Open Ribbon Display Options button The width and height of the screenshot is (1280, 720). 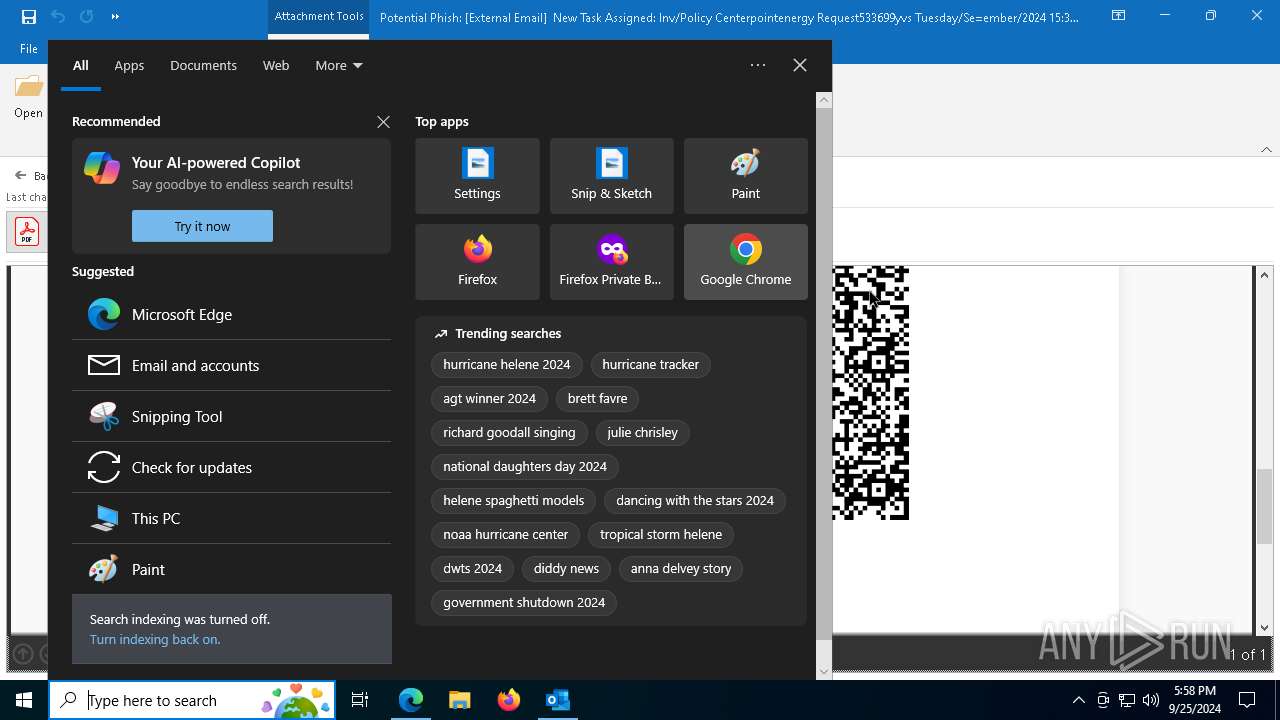1119,16
